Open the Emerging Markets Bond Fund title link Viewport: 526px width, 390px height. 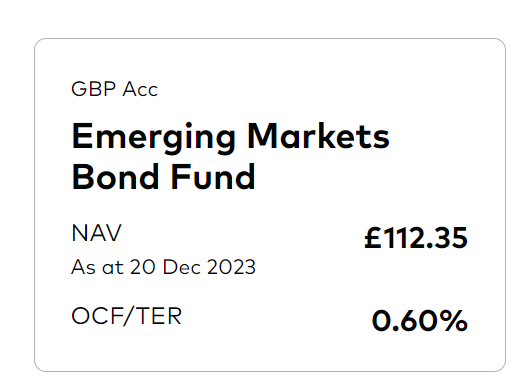230,156
